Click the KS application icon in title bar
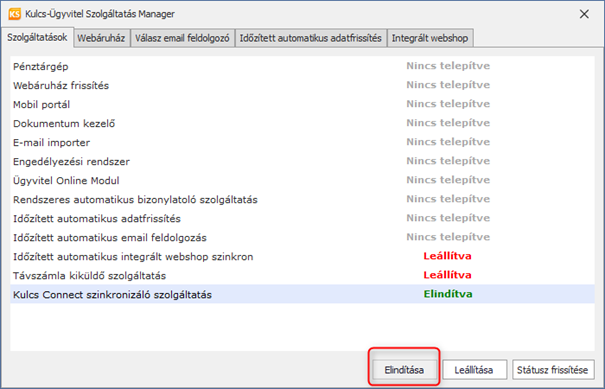Image resolution: width=605 pixels, height=389 pixels. tap(14, 14)
